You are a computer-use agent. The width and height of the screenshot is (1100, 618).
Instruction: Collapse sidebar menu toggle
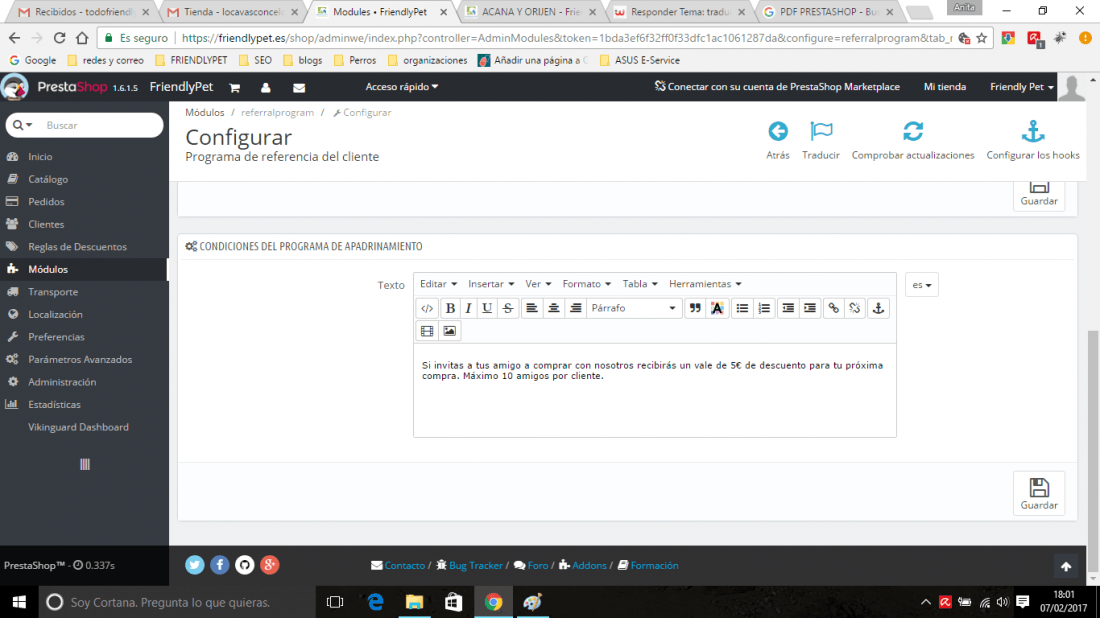click(85, 464)
